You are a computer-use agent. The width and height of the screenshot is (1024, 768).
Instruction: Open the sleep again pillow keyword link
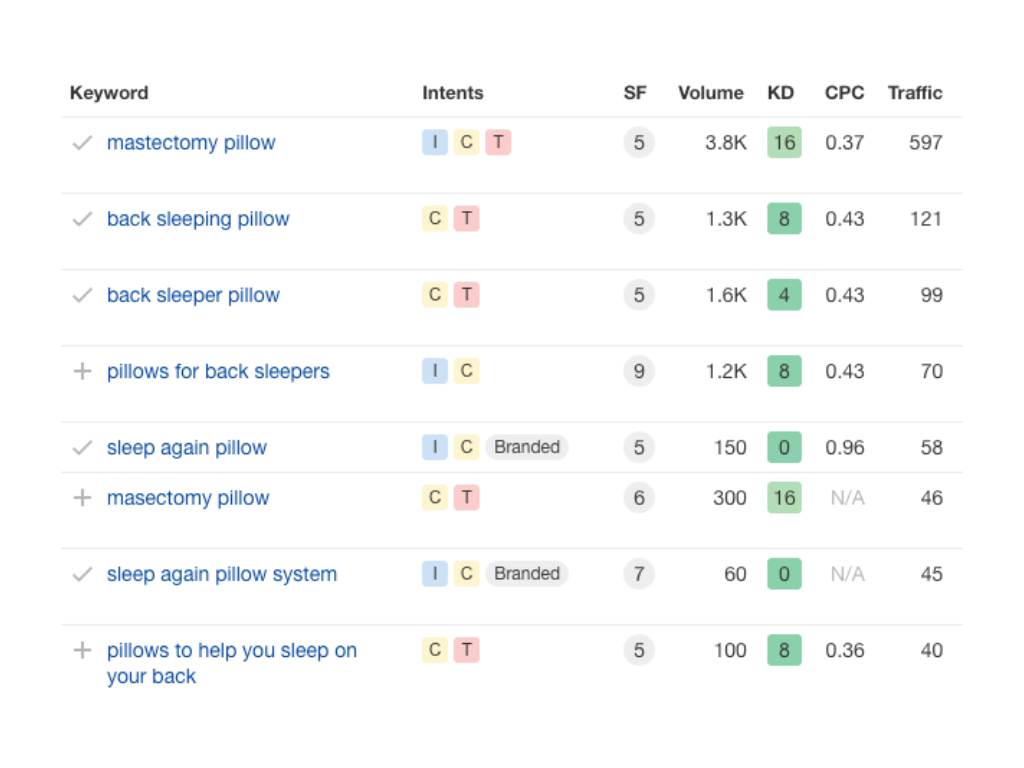[x=187, y=447]
